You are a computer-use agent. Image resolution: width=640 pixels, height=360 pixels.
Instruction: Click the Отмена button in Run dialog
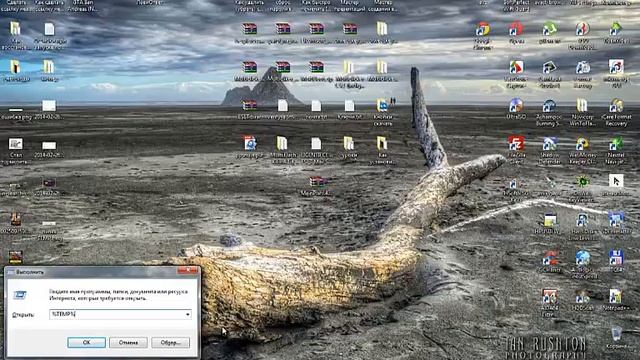click(128, 342)
